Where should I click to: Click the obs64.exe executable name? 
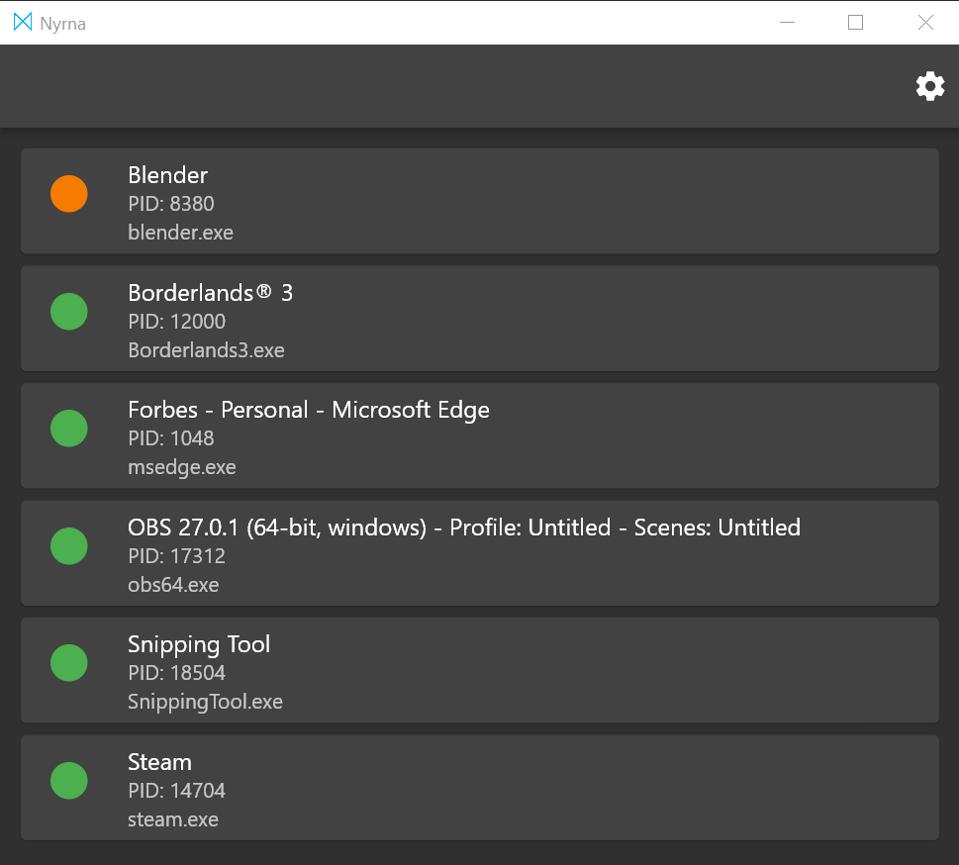[x=173, y=584]
